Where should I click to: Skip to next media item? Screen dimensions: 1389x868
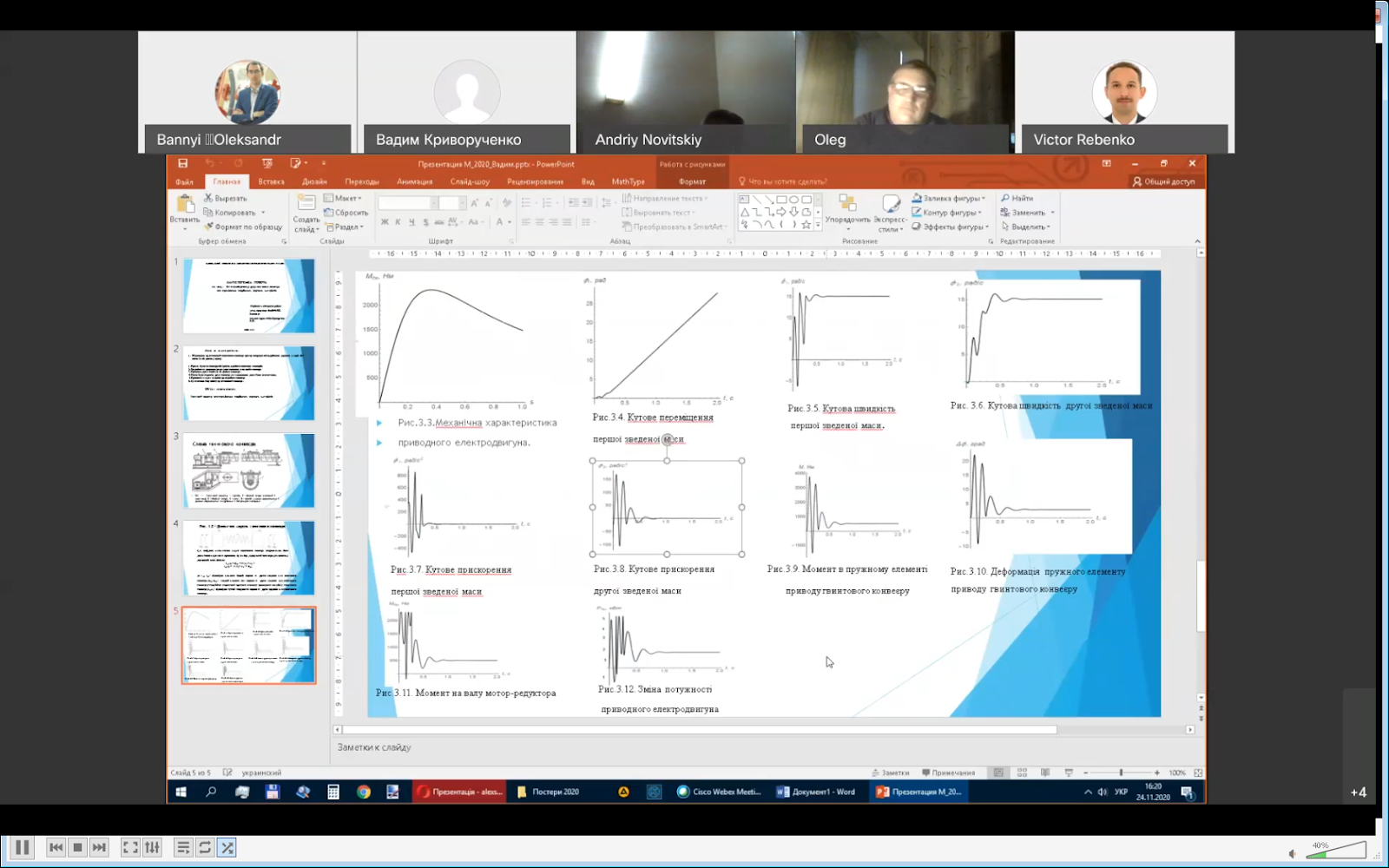[99, 847]
